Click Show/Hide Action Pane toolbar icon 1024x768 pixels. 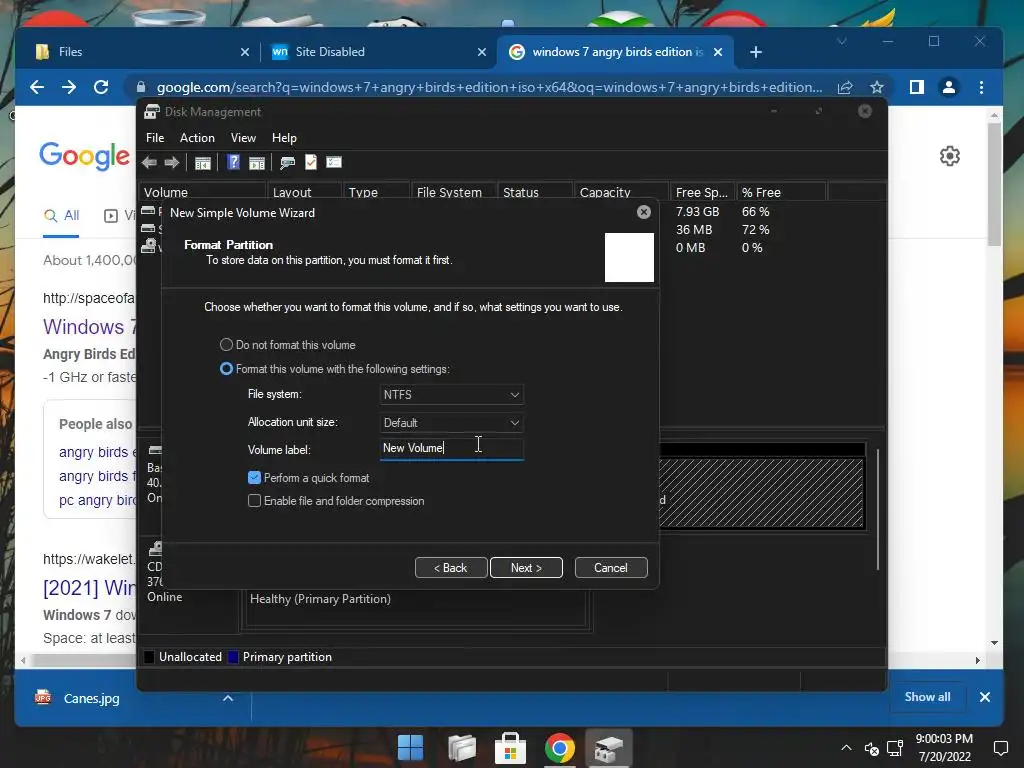(x=257, y=163)
